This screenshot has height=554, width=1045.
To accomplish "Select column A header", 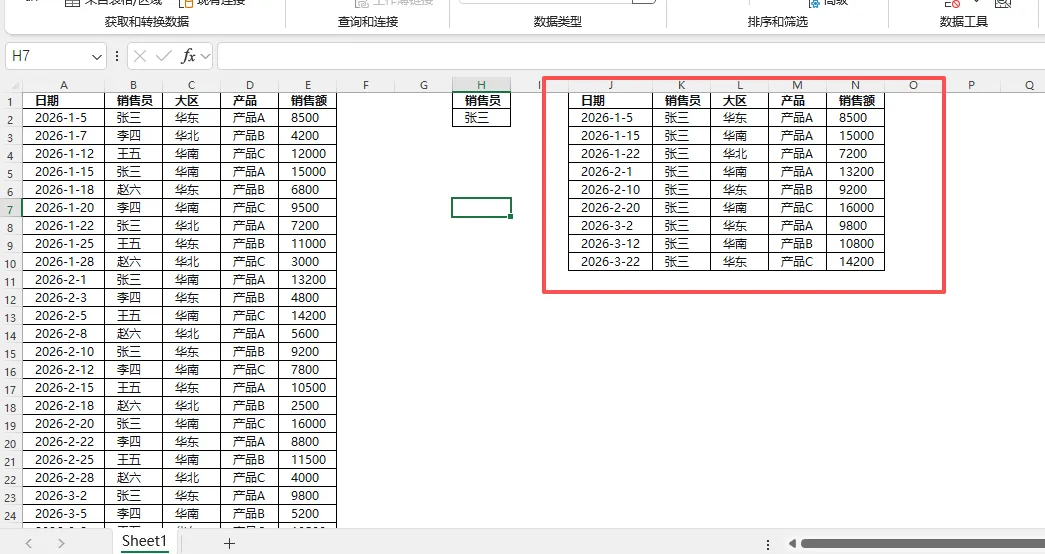I will point(63,85).
